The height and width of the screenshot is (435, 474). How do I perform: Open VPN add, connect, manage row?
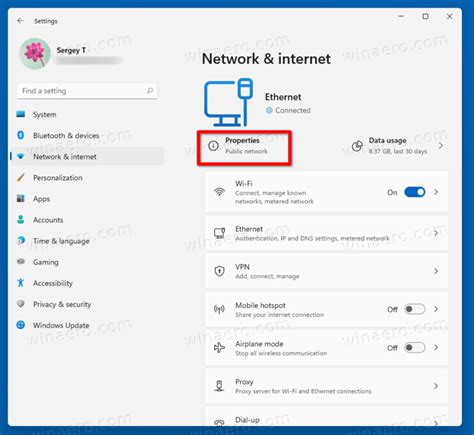click(x=326, y=271)
